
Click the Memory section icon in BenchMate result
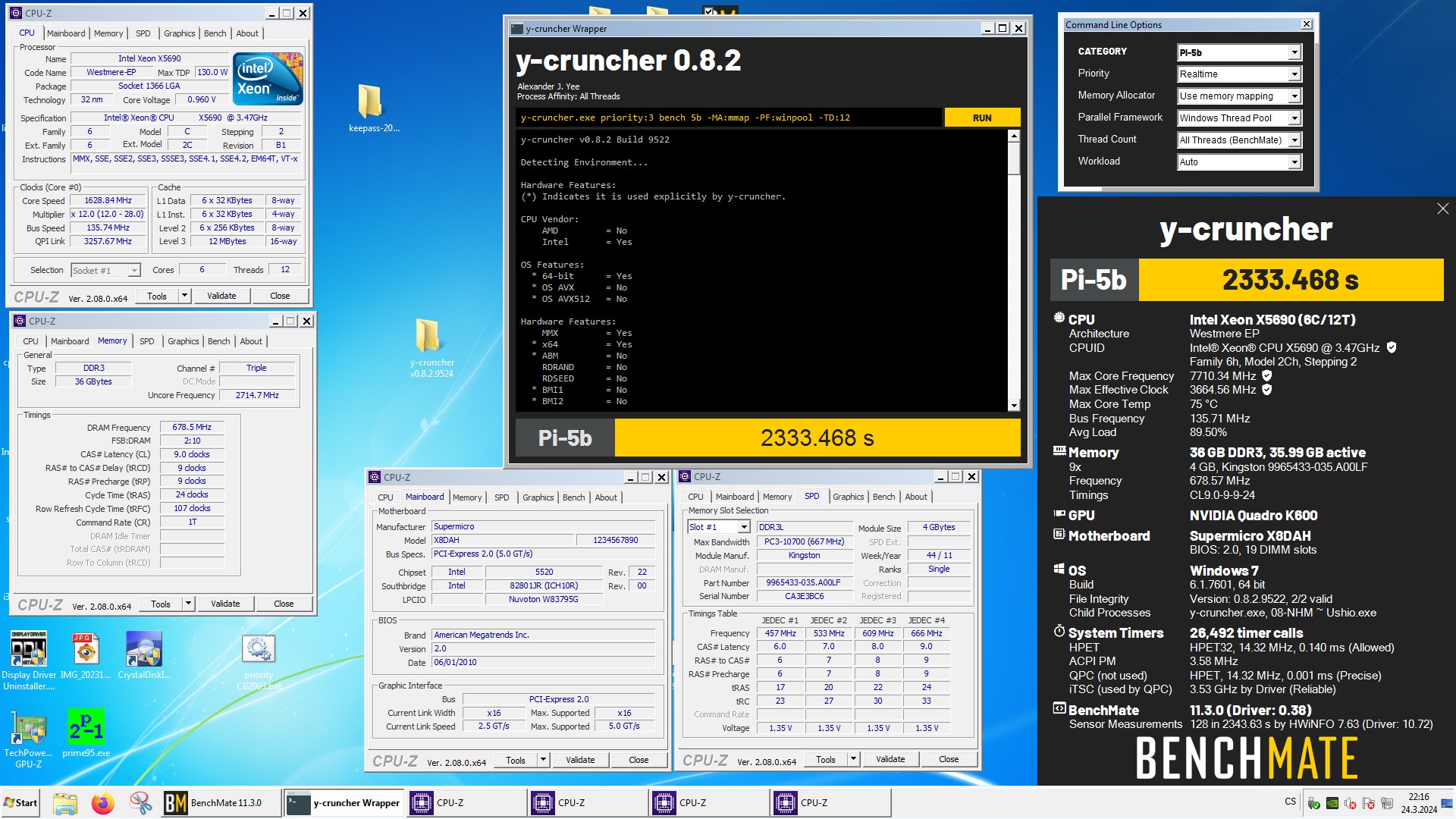coord(1059,451)
